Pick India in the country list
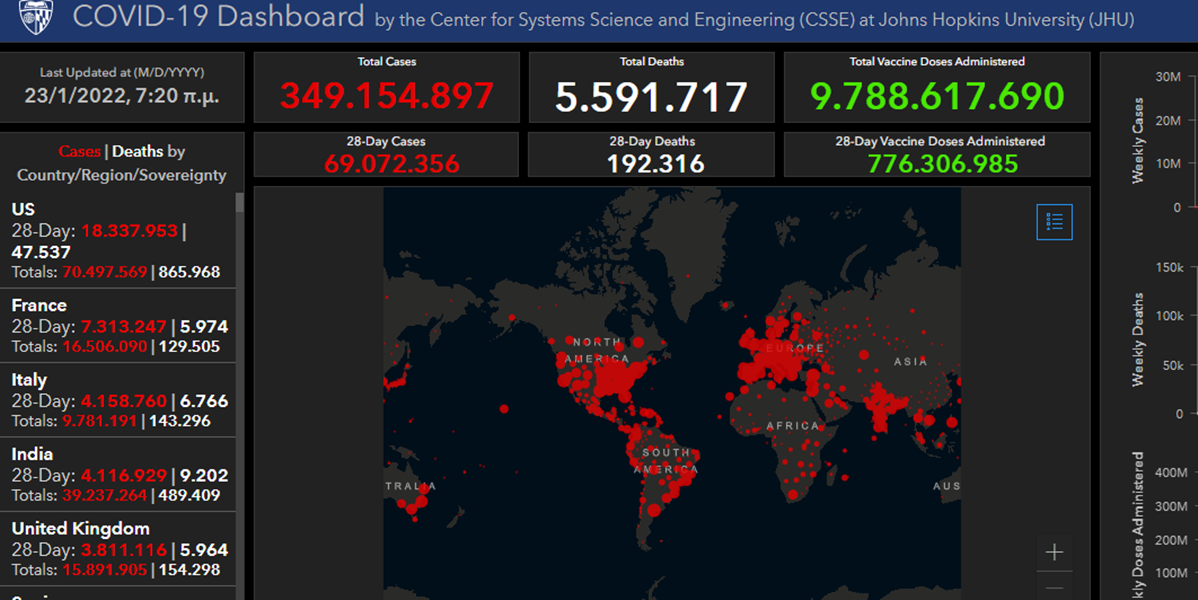Screen dimensions: 1198x600 click(32, 454)
